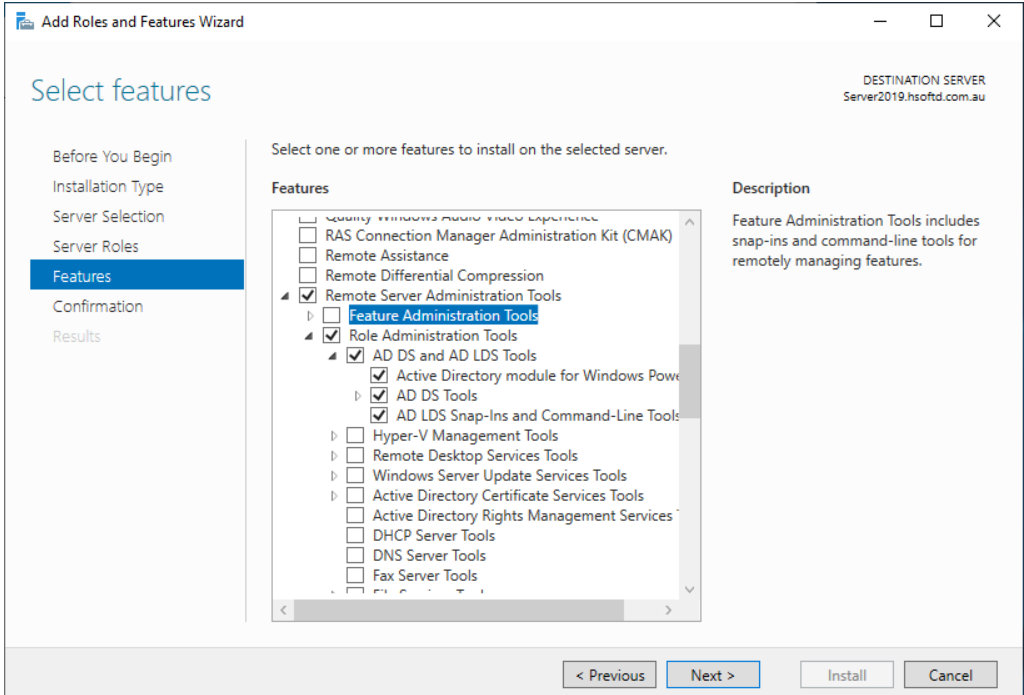The width and height of the screenshot is (1024, 695).
Task: Uncheck Remote Server Administration Tools checkbox
Action: 308,295
